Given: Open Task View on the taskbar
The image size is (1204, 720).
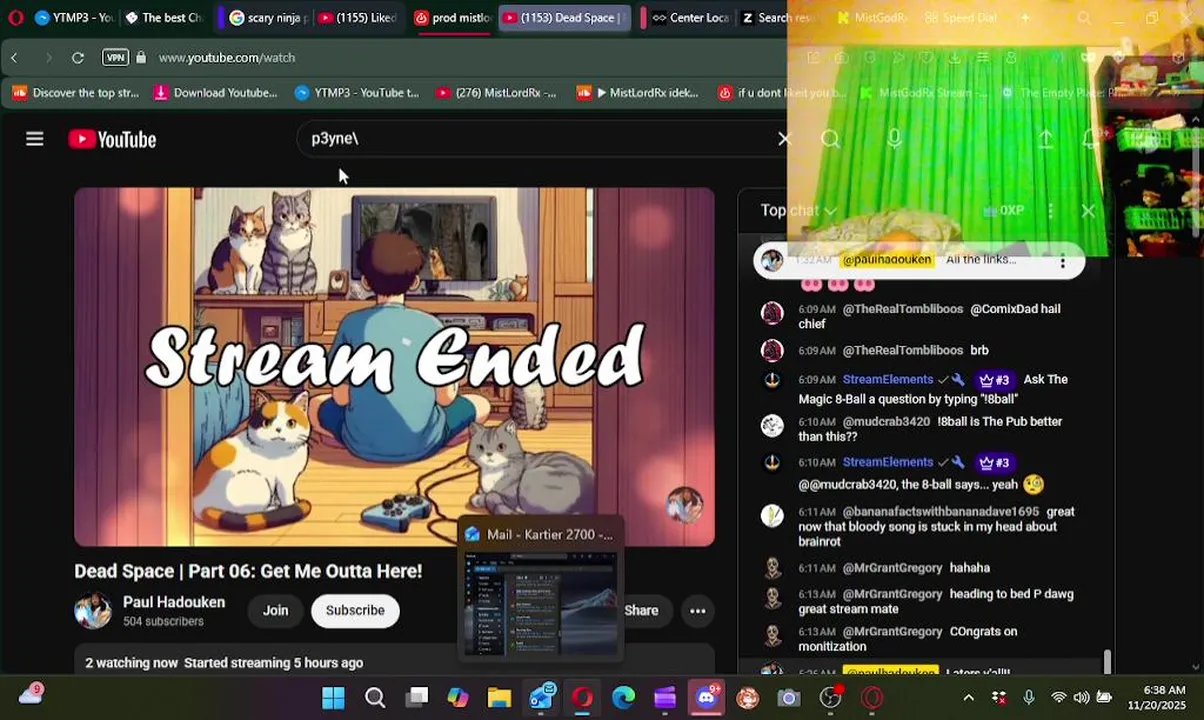Looking at the screenshot, I should (x=417, y=697).
